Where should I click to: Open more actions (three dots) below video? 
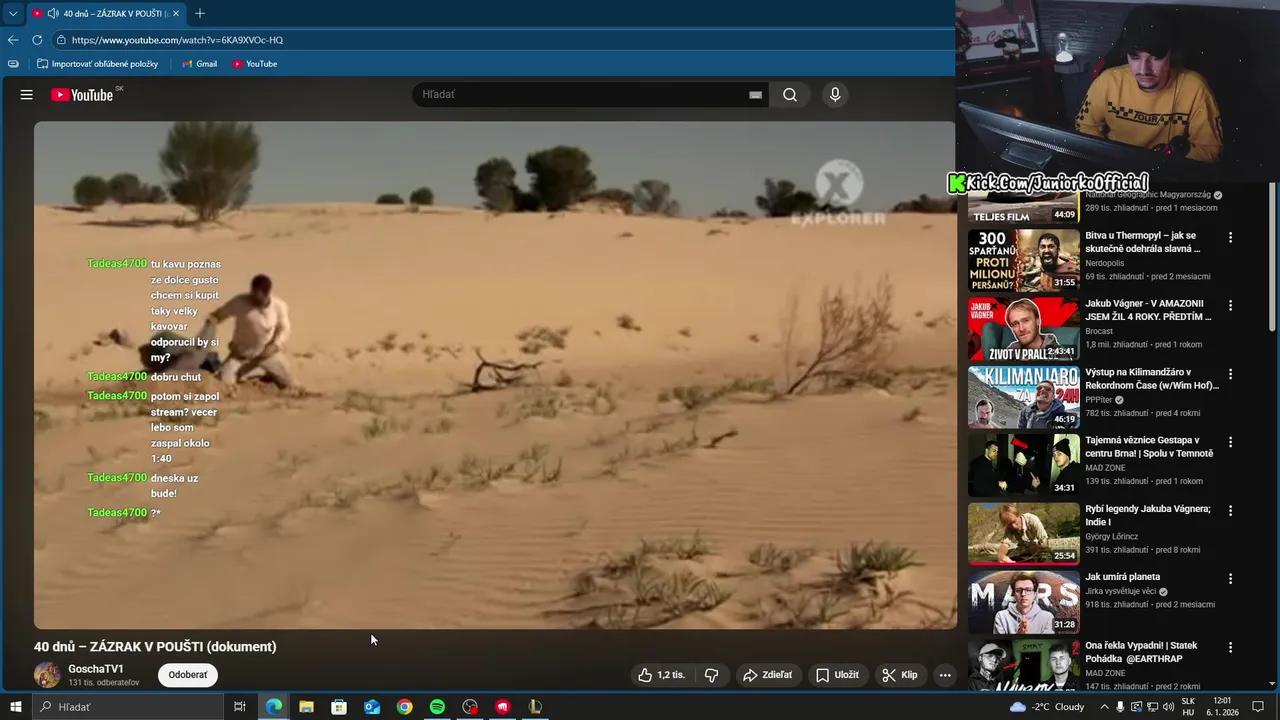pyautogui.click(x=945, y=675)
